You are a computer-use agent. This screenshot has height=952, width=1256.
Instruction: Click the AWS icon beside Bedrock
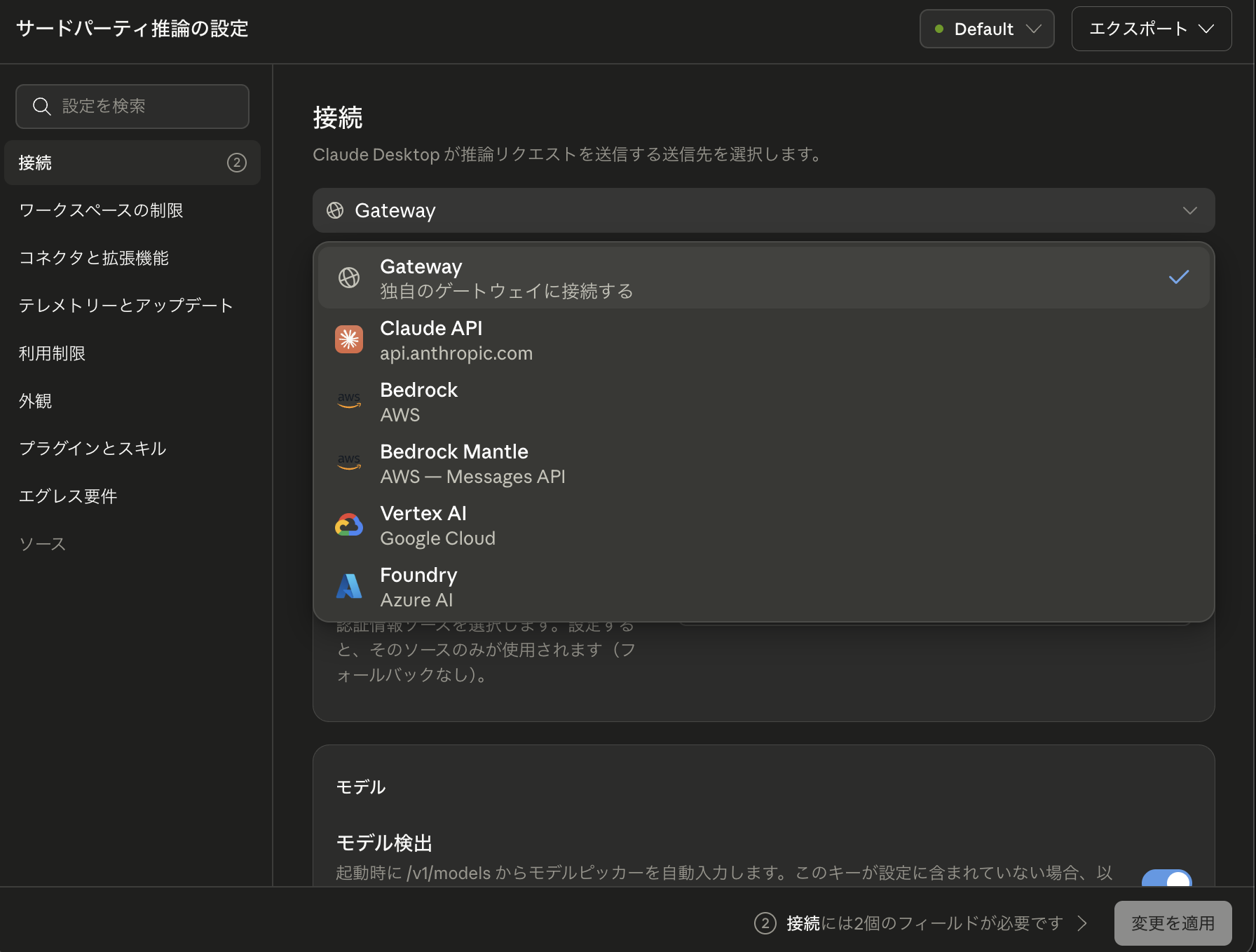(349, 401)
